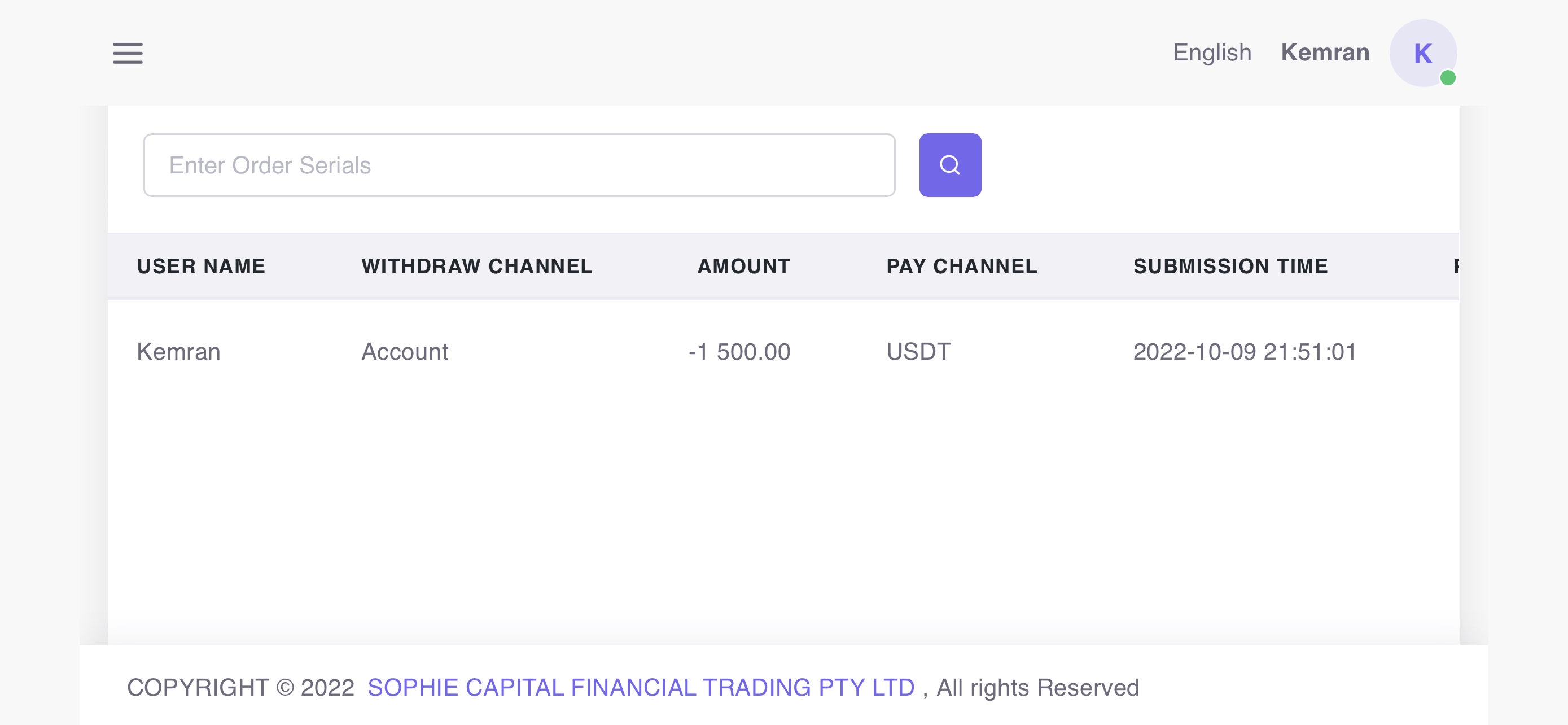Click the green online status dot

[x=1447, y=78]
